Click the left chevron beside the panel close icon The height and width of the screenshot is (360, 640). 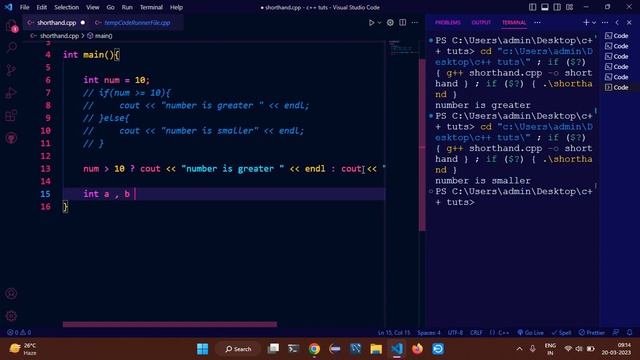click(x=617, y=23)
